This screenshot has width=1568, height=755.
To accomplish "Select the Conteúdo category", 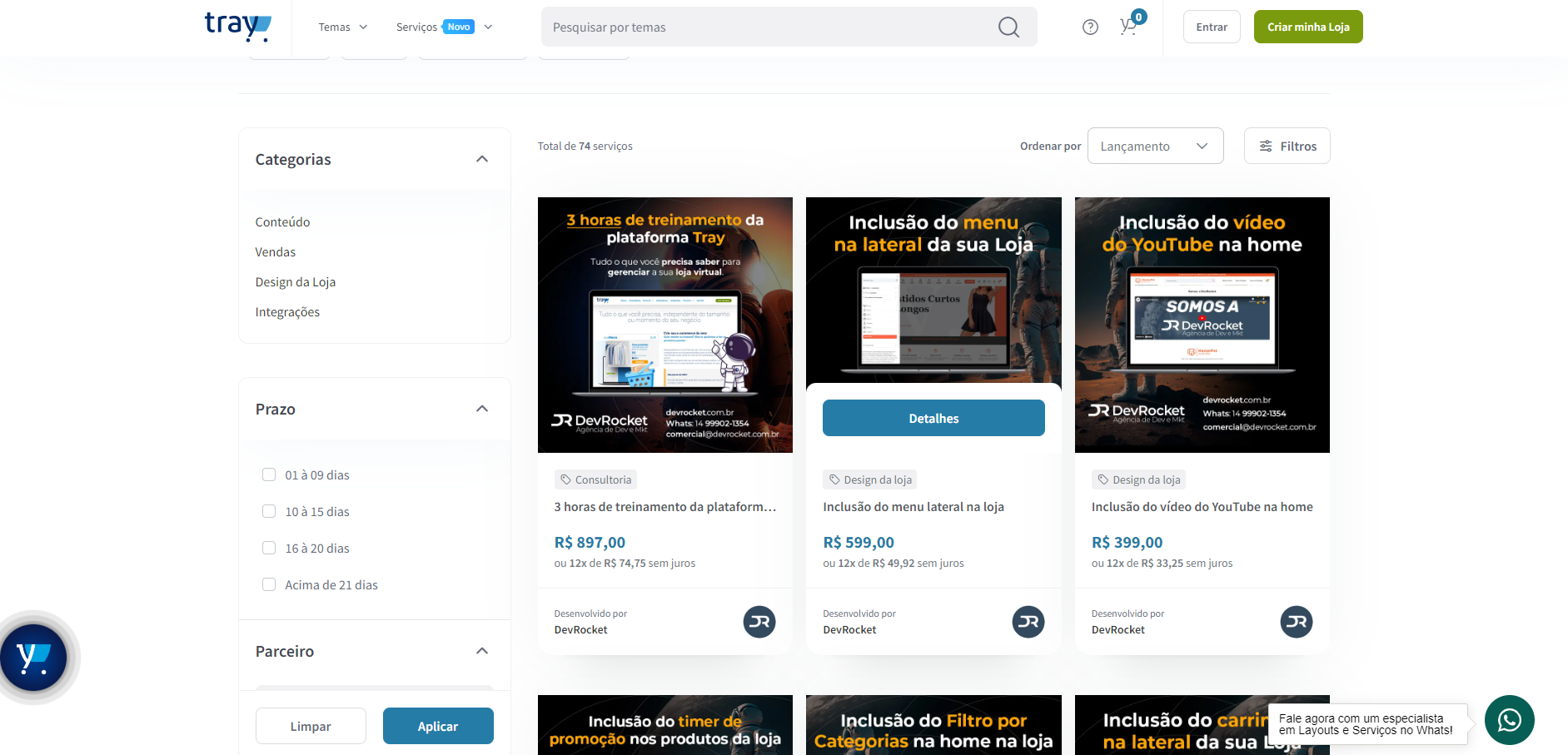I will 282,222.
